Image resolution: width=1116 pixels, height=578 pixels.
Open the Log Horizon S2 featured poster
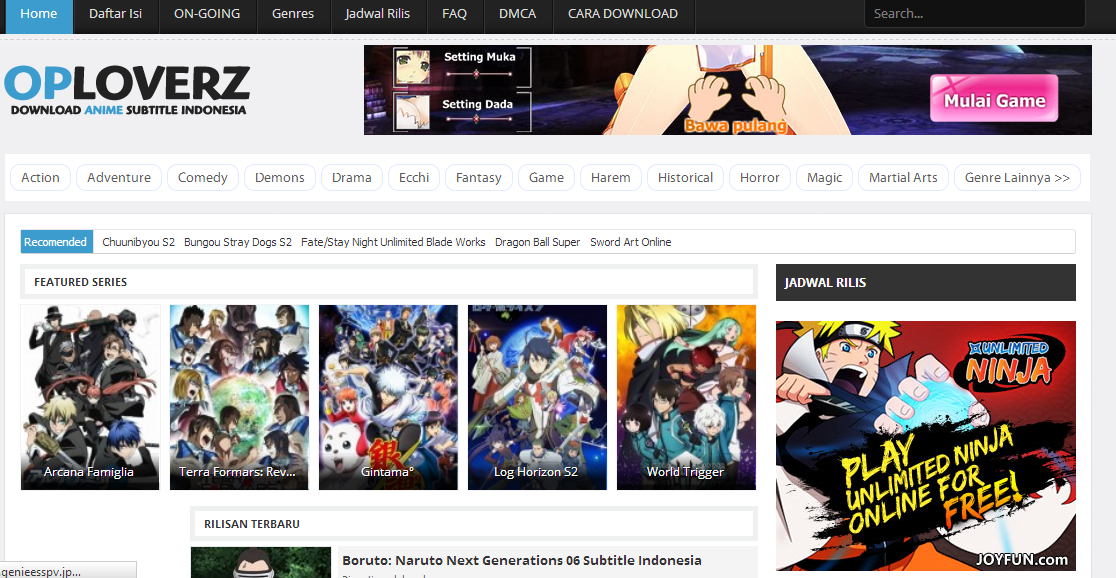tap(537, 397)
